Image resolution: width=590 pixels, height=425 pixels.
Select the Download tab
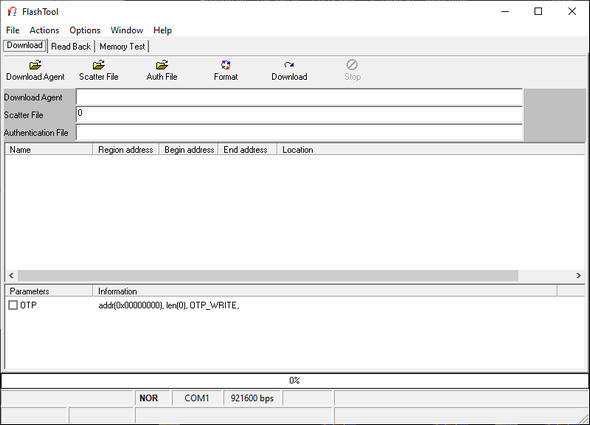pos(25,46)
